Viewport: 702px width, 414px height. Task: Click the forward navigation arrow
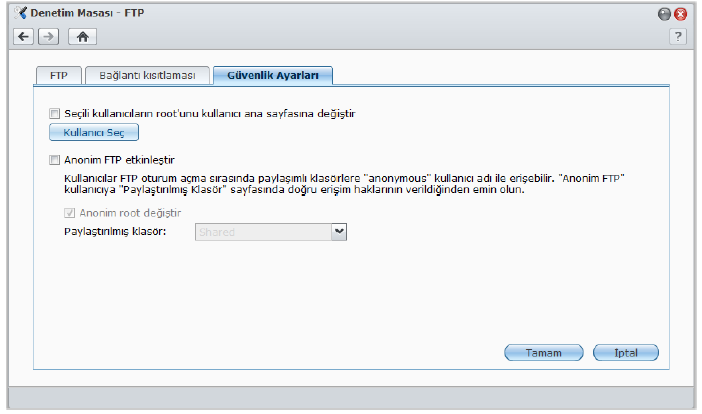coord(47,36)
